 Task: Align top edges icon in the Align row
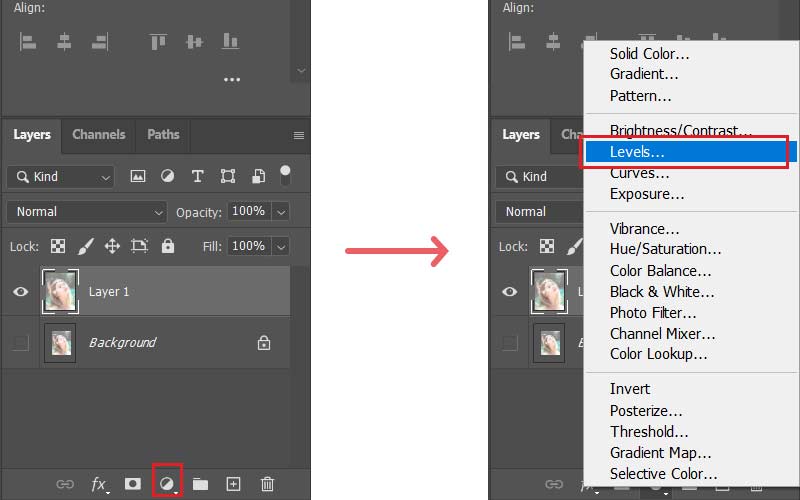[x=158, y=42]
